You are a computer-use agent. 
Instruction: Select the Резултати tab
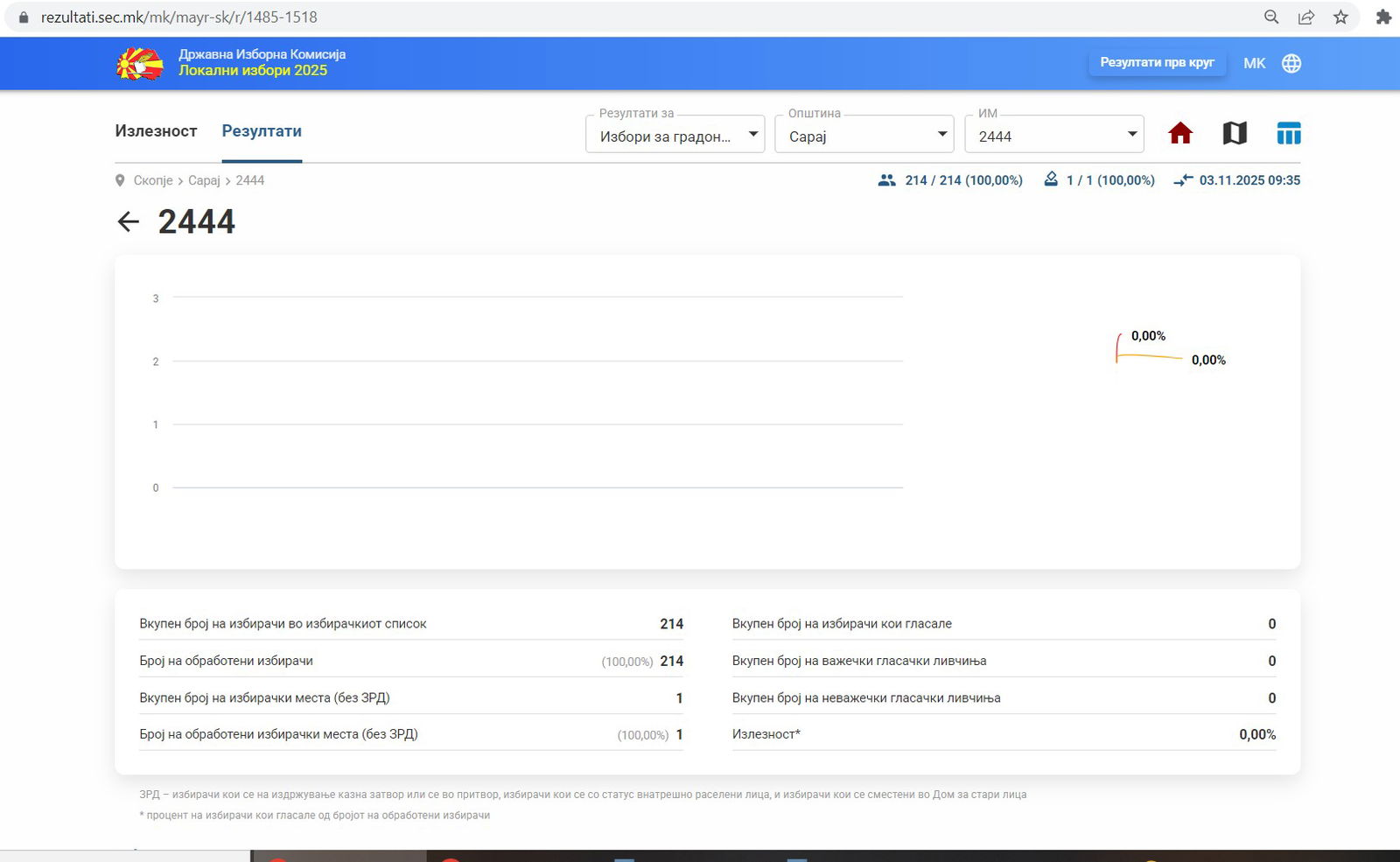coord(262,131)
